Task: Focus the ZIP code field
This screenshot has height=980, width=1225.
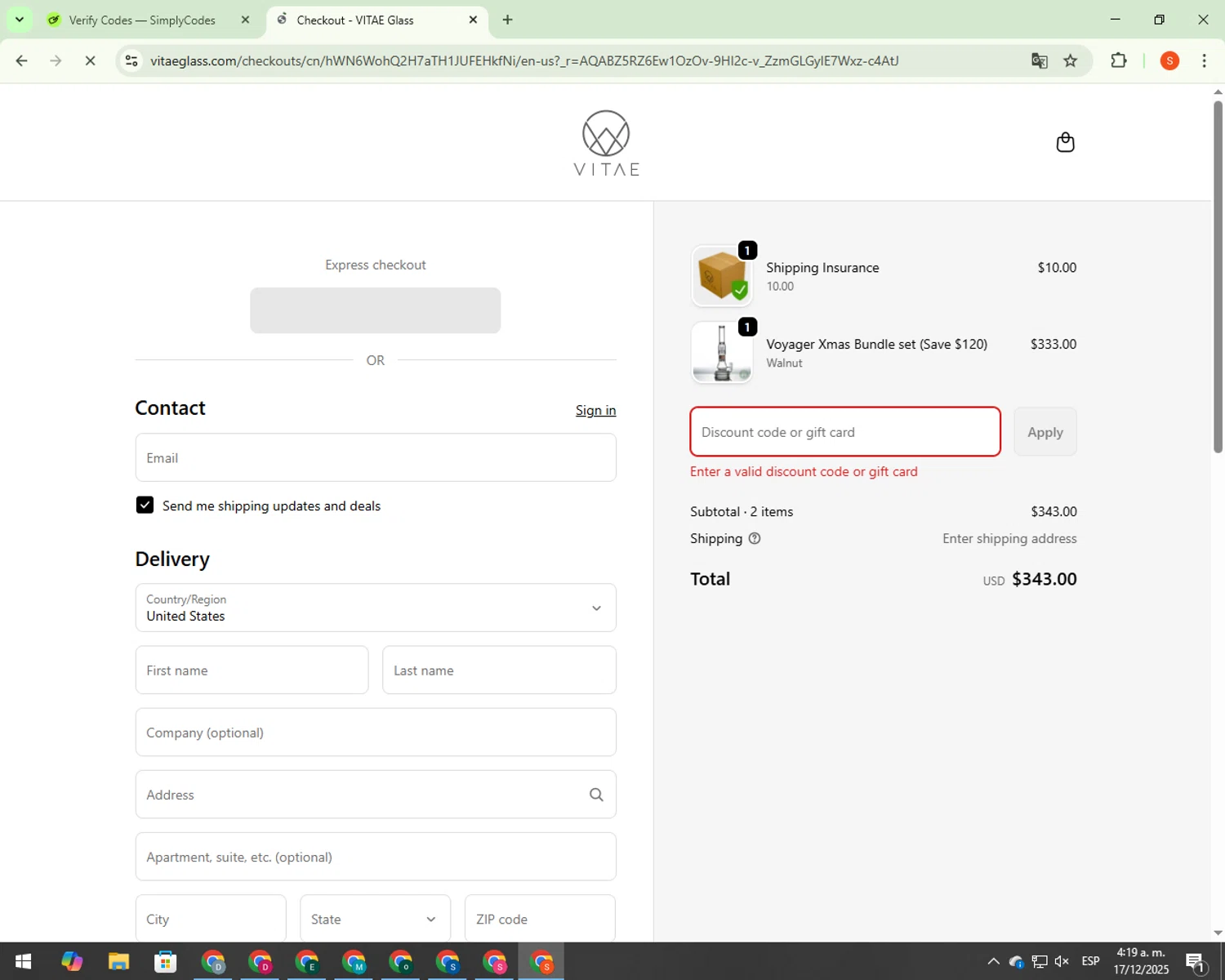Action: pyautogui.click(x=540, y=919)
